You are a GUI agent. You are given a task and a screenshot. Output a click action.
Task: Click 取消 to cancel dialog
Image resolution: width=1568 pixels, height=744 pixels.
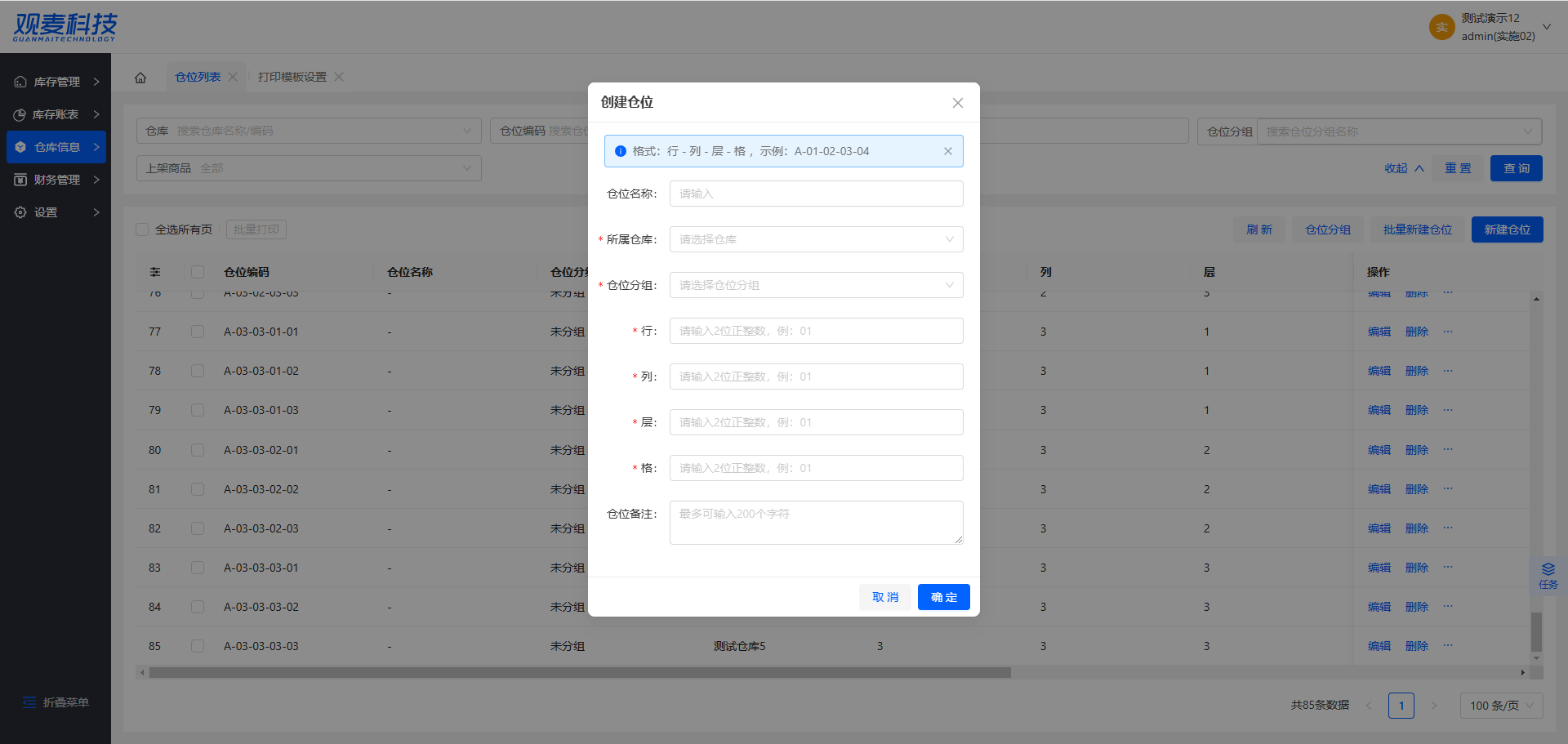tap(885, 597)
